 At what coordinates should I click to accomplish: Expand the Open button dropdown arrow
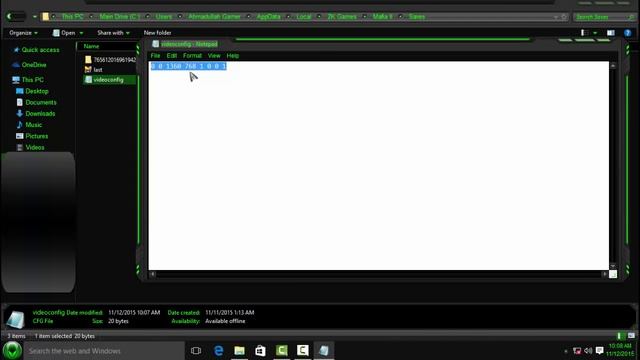click(x=81, y=33)
